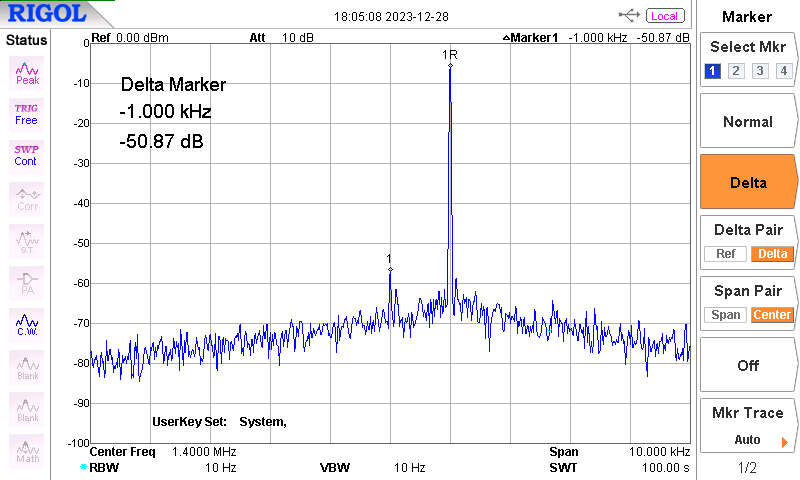The height and width of the screenshot is (480, 800).
Task: Set marker mode to Normal
Action: [747, 121]
